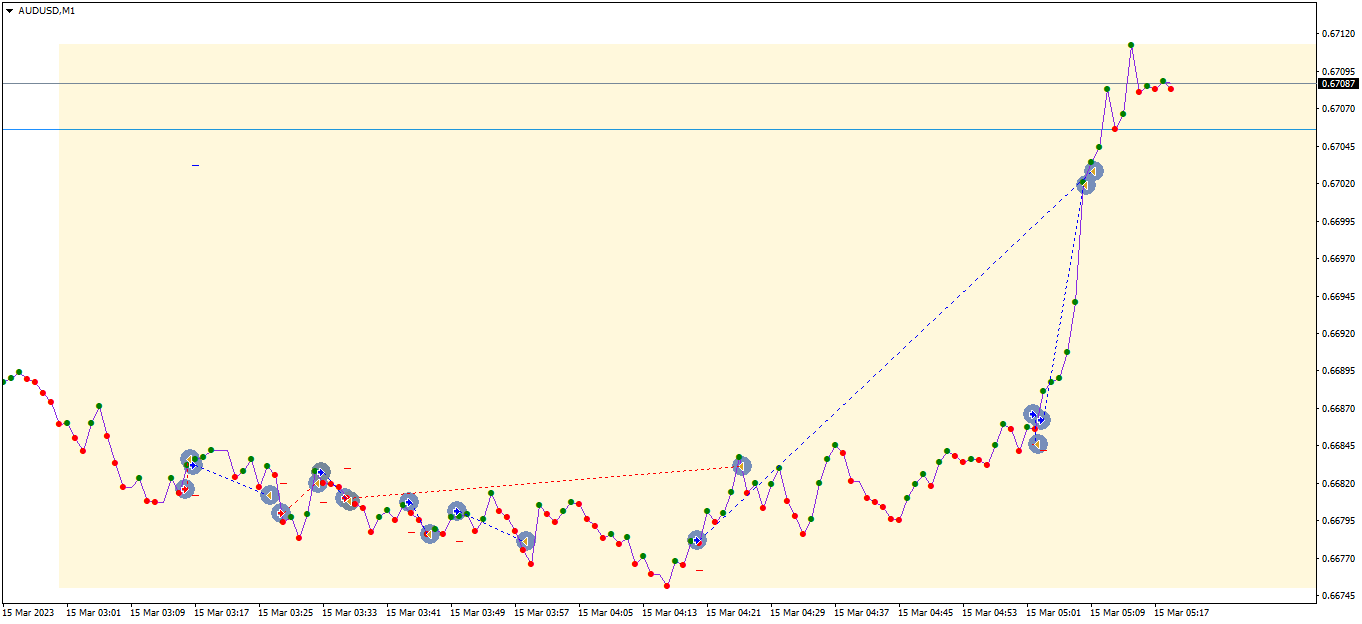The width and height of the screenshot is (1362, 624).
Task: Click the blue buy-arrow trade marker near 04:13
Action: coord(697,540)
